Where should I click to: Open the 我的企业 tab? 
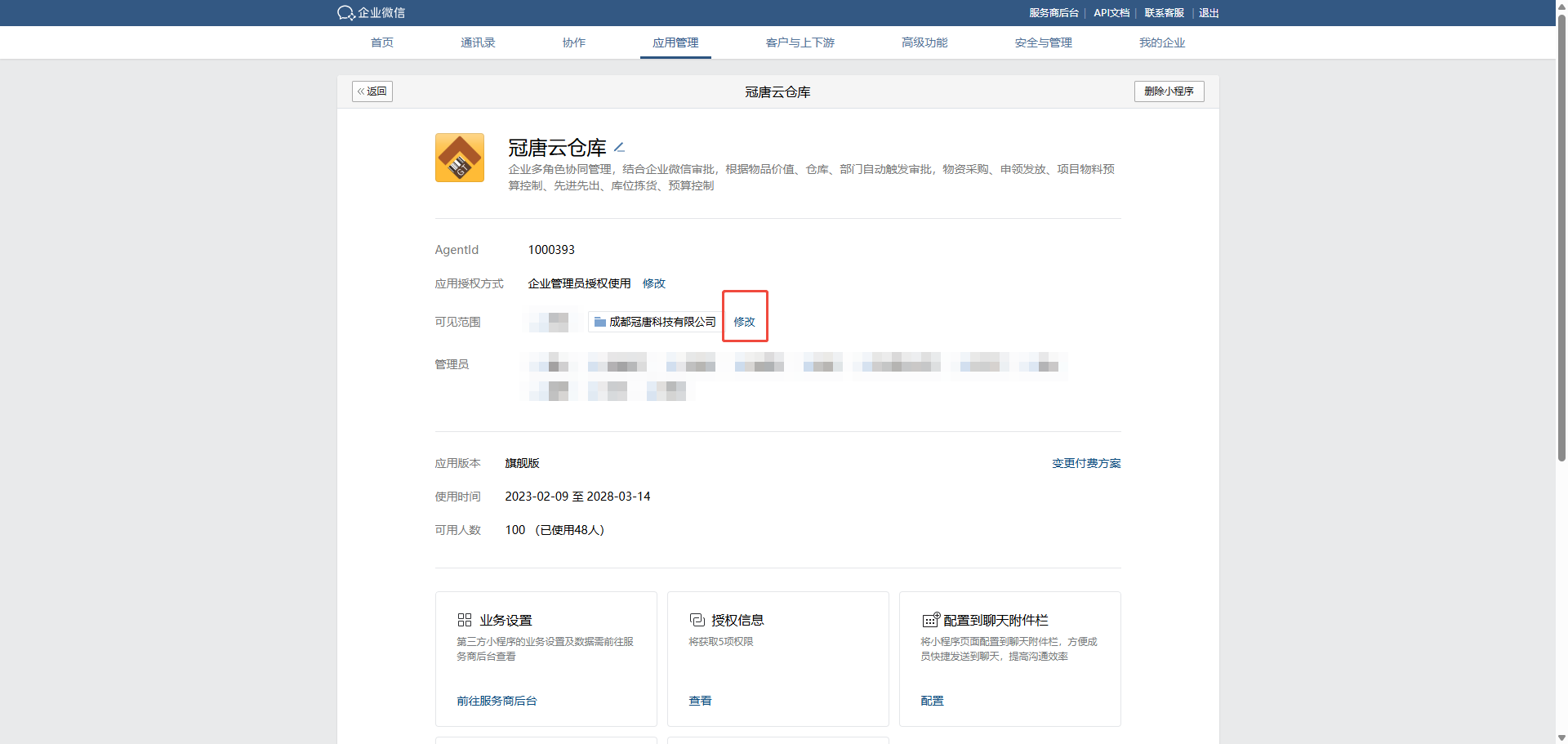coord(1162,42)
